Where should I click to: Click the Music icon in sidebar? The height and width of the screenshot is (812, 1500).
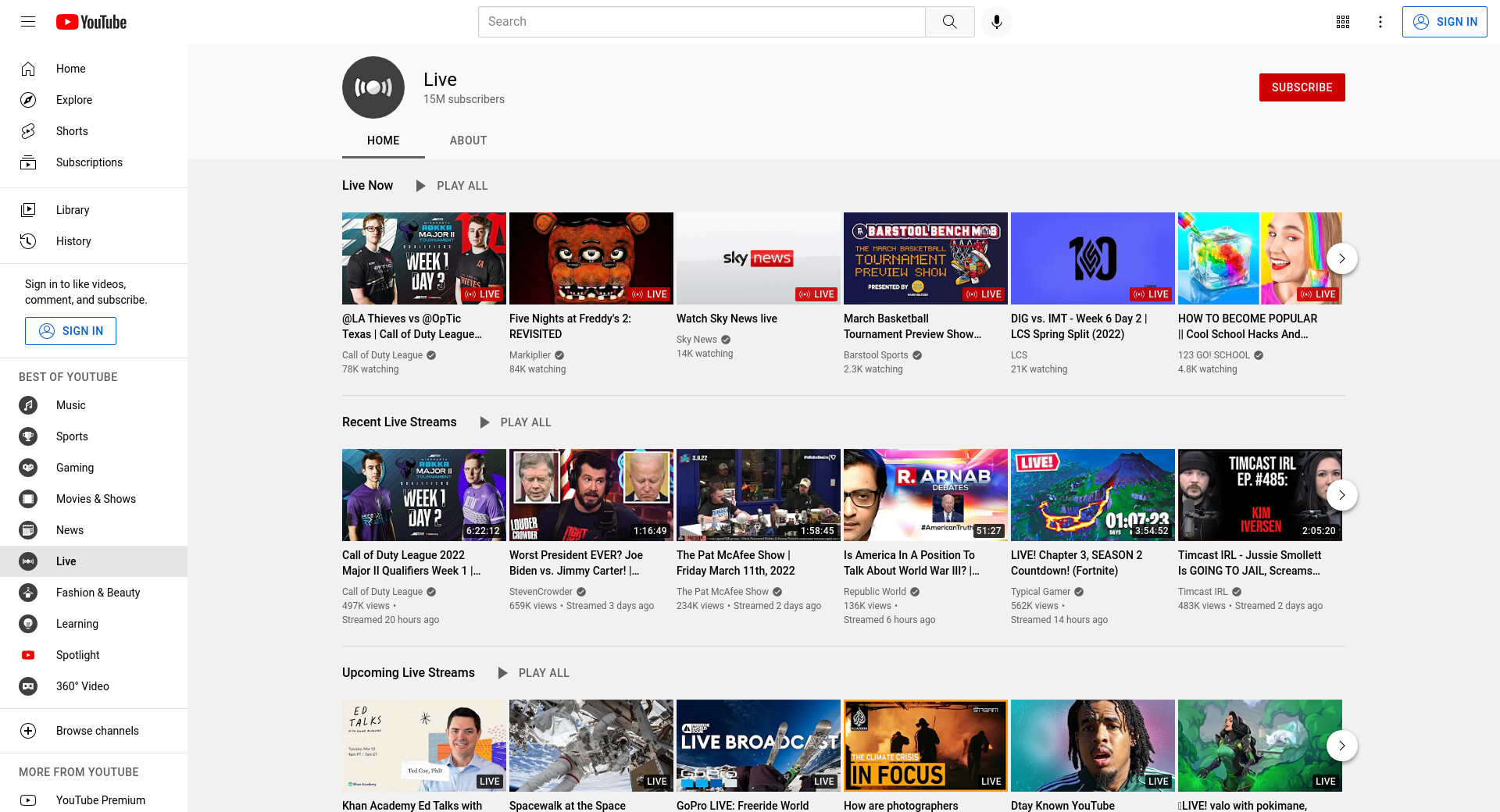28,405
